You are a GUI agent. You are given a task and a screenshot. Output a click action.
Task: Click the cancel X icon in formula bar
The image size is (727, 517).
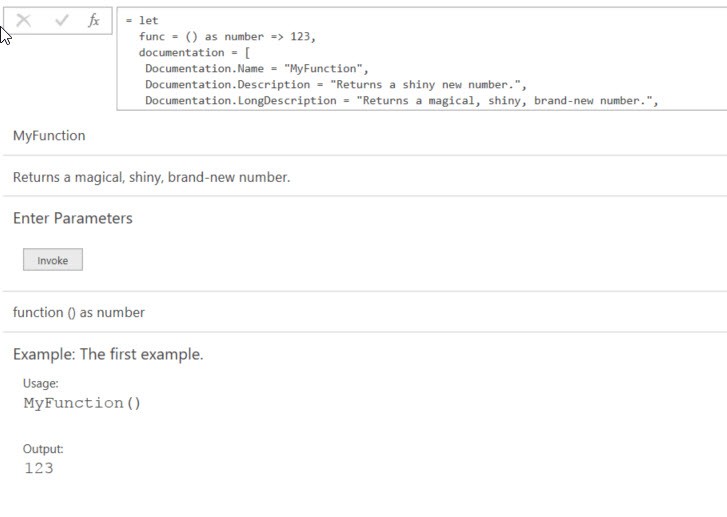[x=23, y=20]
